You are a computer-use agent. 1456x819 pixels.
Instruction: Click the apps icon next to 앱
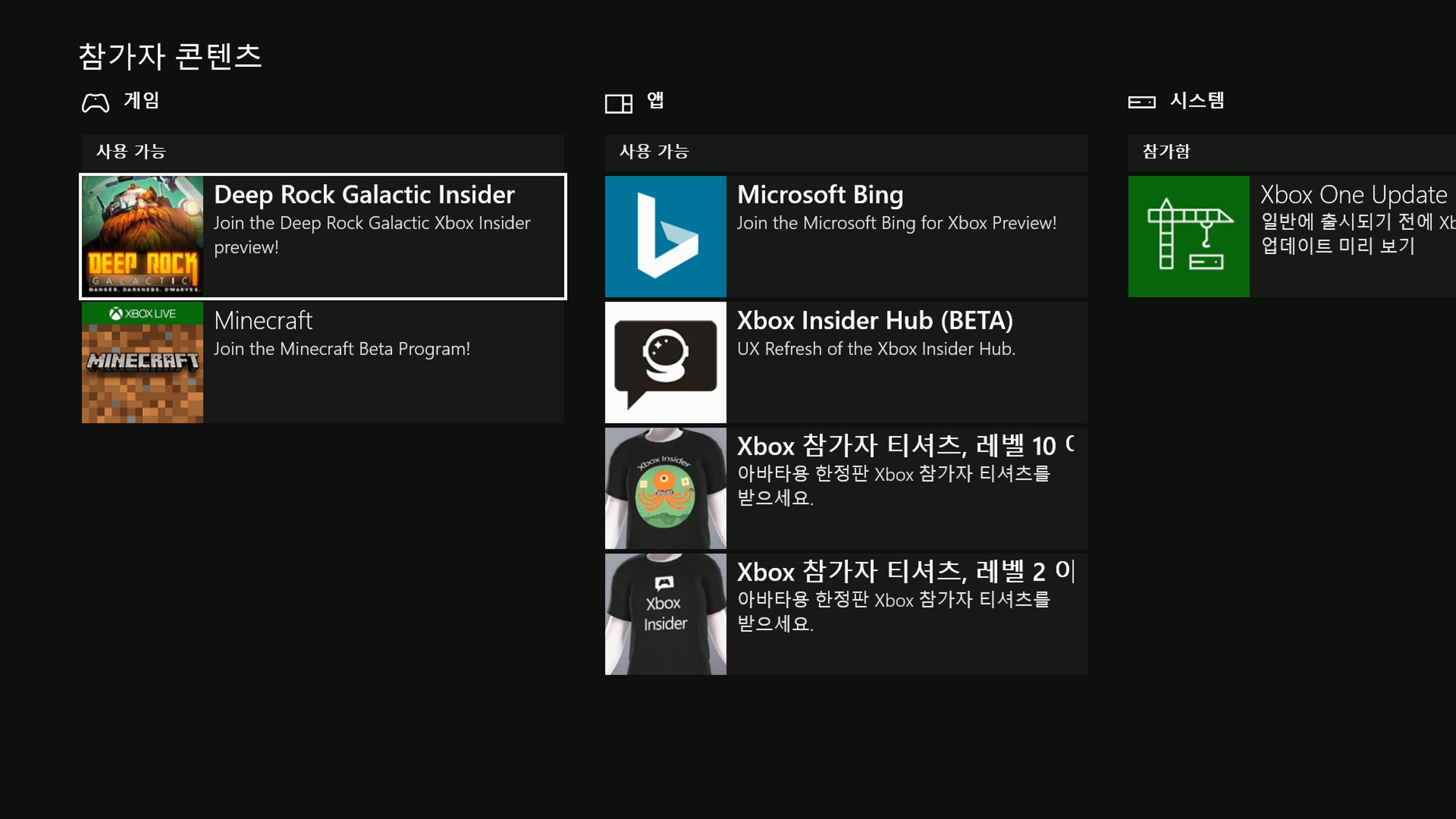[619, 104]
